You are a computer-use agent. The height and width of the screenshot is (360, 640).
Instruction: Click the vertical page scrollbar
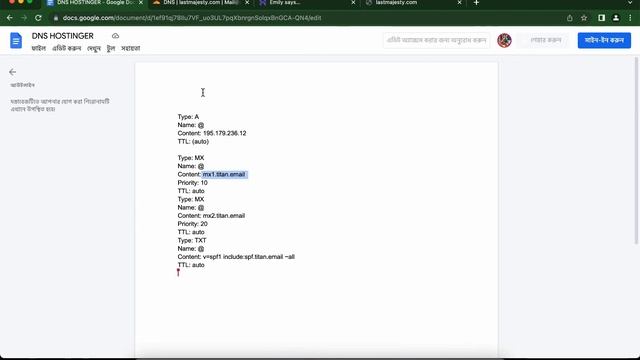coord(636,151)
